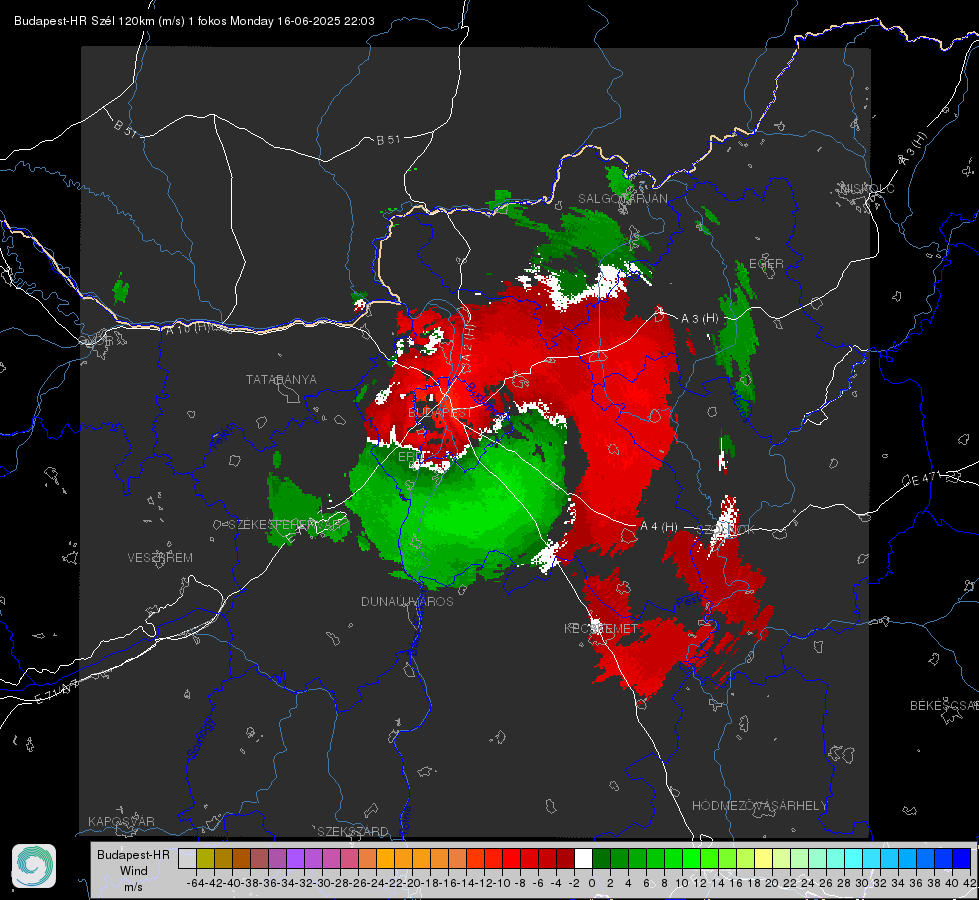Click the BUDAPEST label on the map
979x900 pixels.
tap(440, 413)
